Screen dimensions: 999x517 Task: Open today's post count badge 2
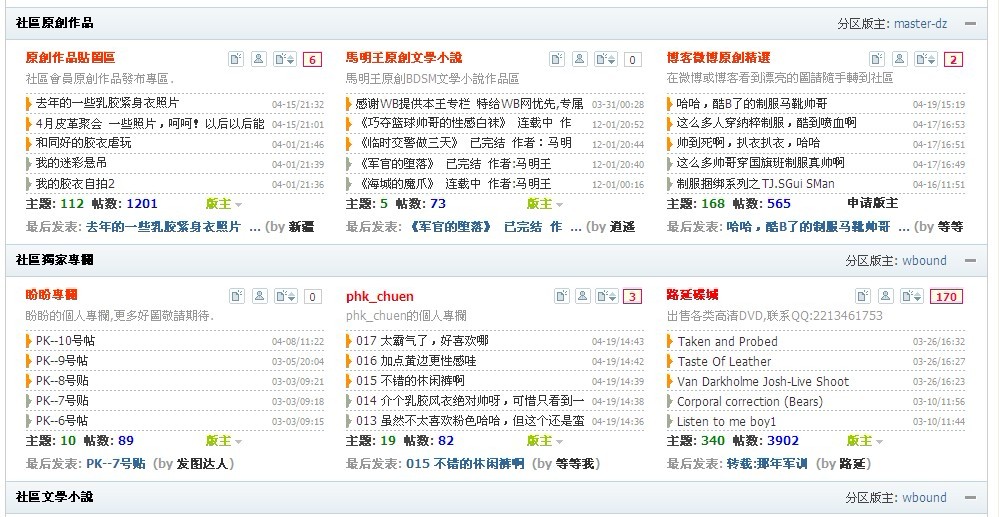[953, 60]
